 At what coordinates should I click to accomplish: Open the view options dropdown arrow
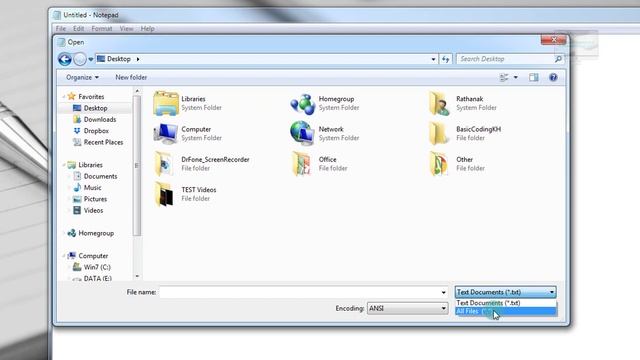516,77
